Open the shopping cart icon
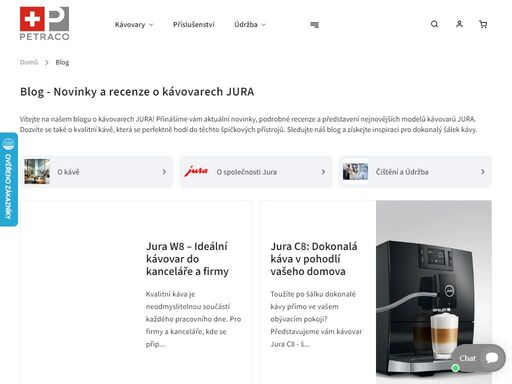This screenshot has height=384, width=512. (x=483, y=24)
